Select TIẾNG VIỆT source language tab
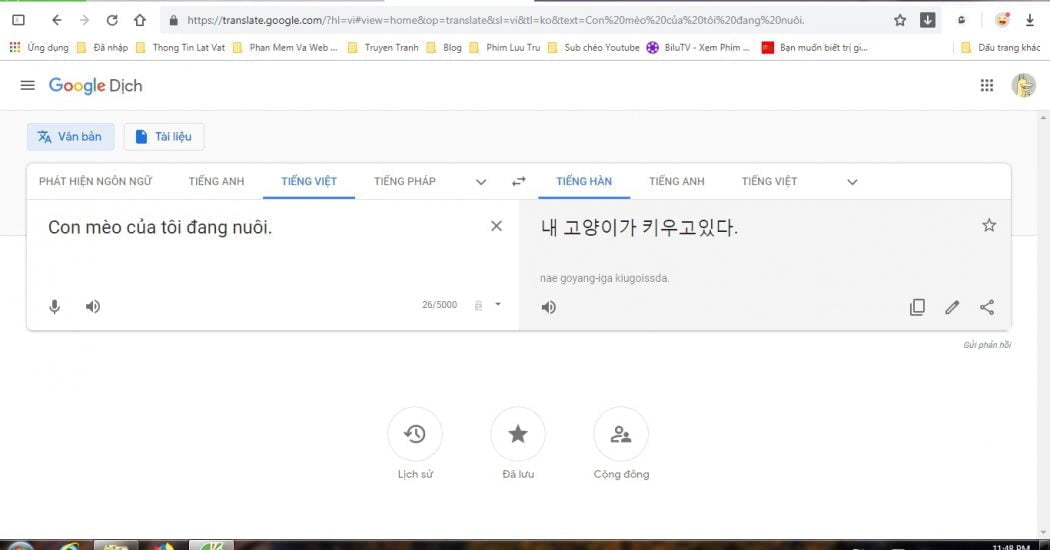This screenshot has width=1050, height=550. coord(309,181)
